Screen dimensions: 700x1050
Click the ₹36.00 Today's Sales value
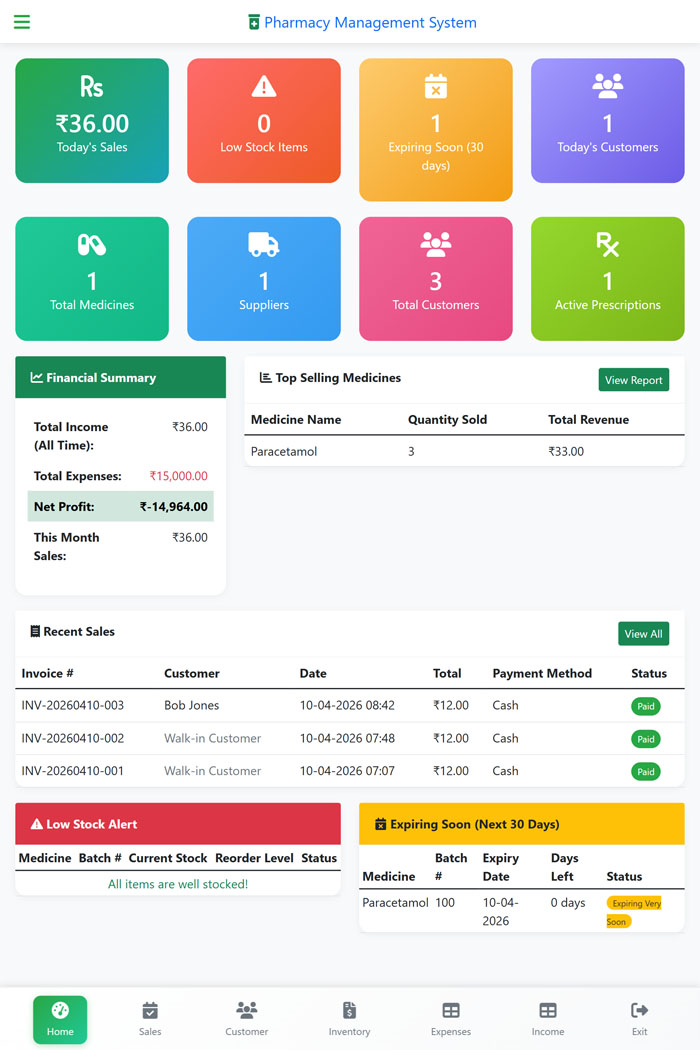(92, 123)
